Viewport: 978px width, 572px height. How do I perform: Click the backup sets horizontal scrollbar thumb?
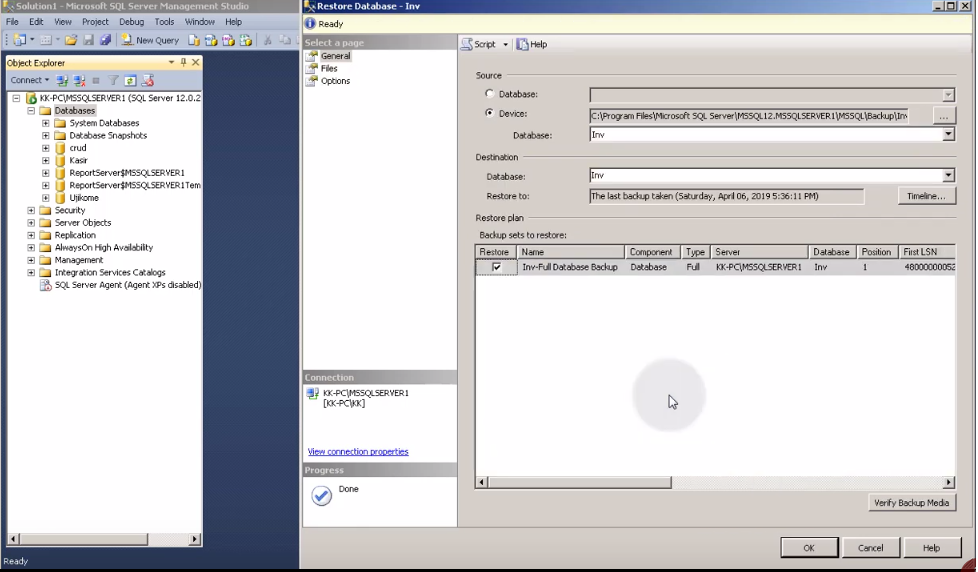click(x=580, y=482)
